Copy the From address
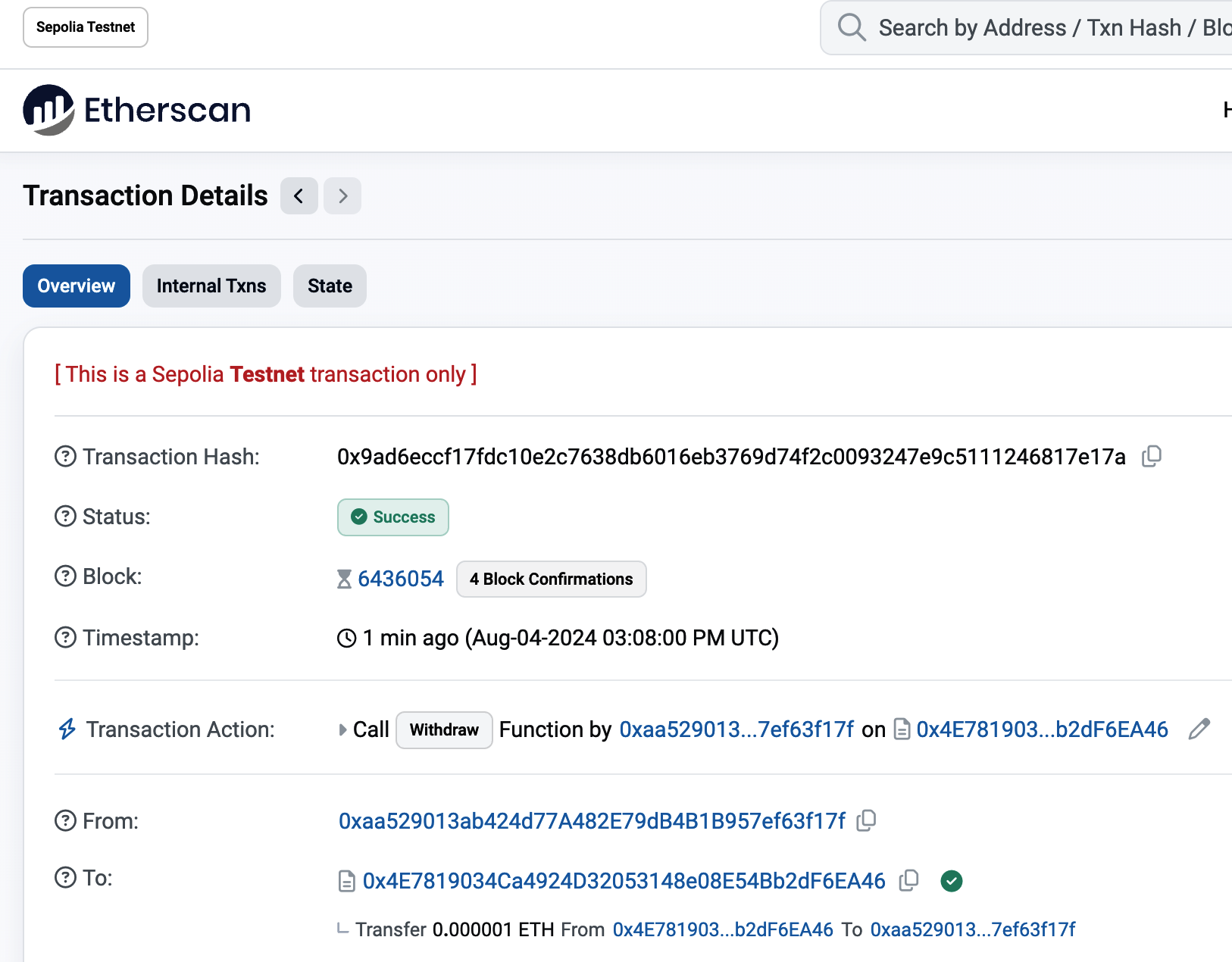 click(866, 820)
